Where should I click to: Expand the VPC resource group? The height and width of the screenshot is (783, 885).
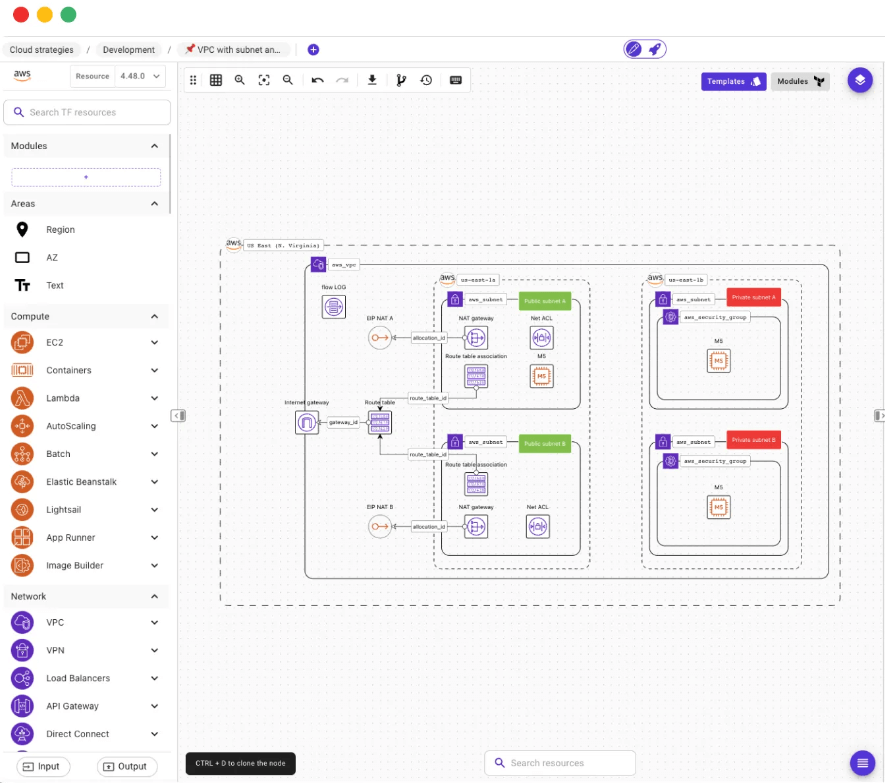click(x=155, y=623)
